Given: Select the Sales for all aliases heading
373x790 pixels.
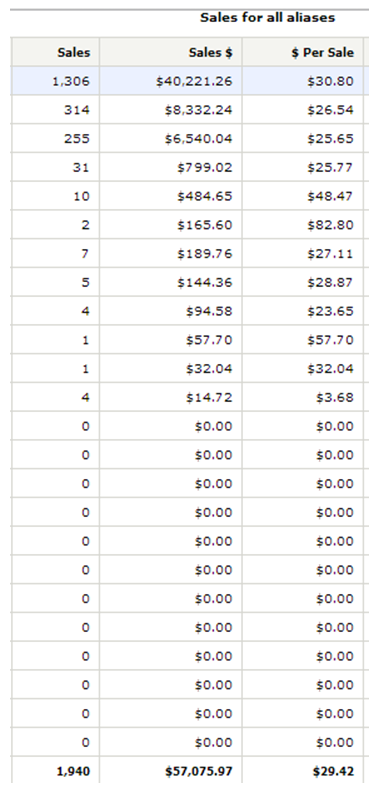Looking at the screenshot, I should (268, 18).
